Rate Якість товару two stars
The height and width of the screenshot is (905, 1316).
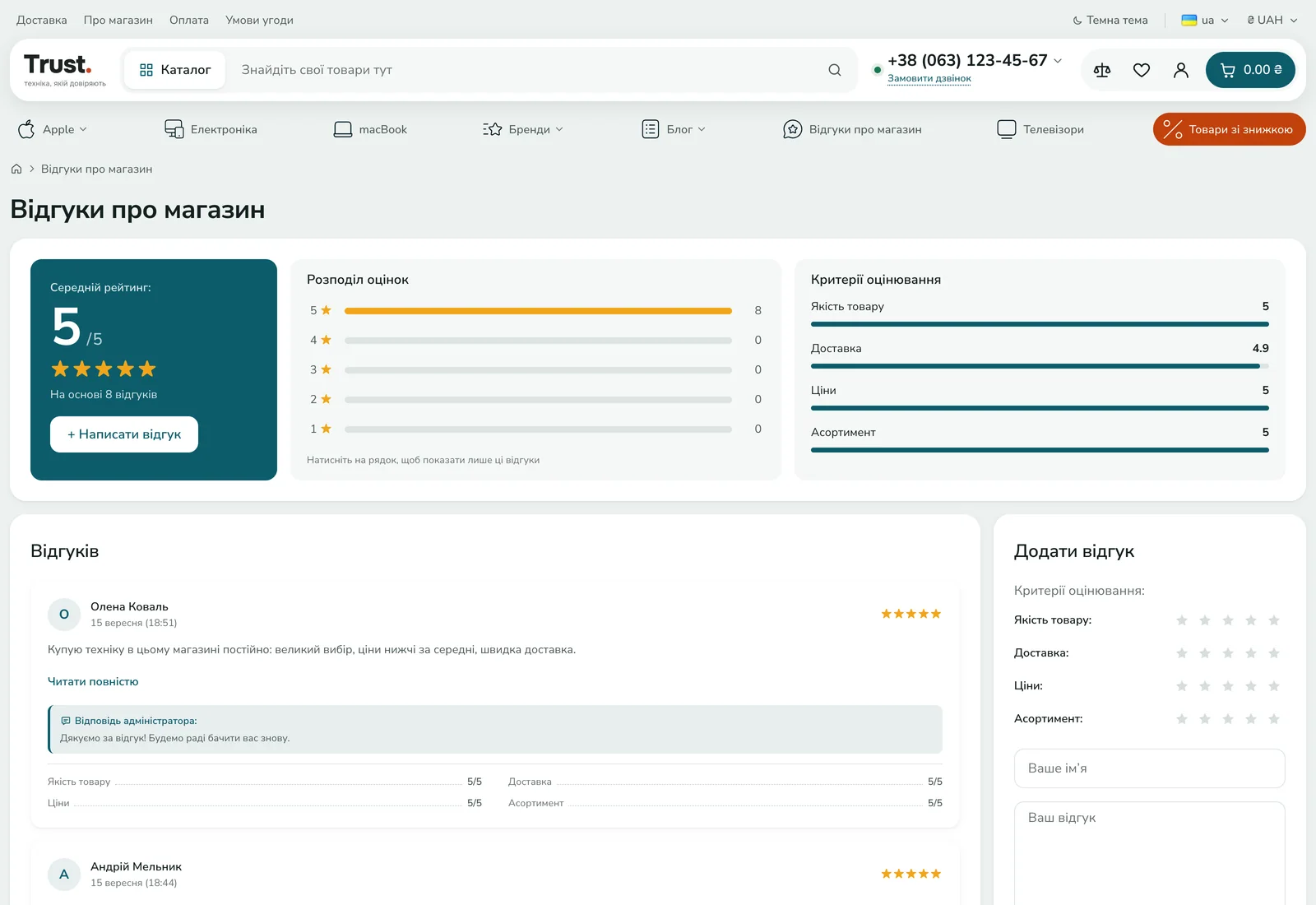[x=1205, y=620]
